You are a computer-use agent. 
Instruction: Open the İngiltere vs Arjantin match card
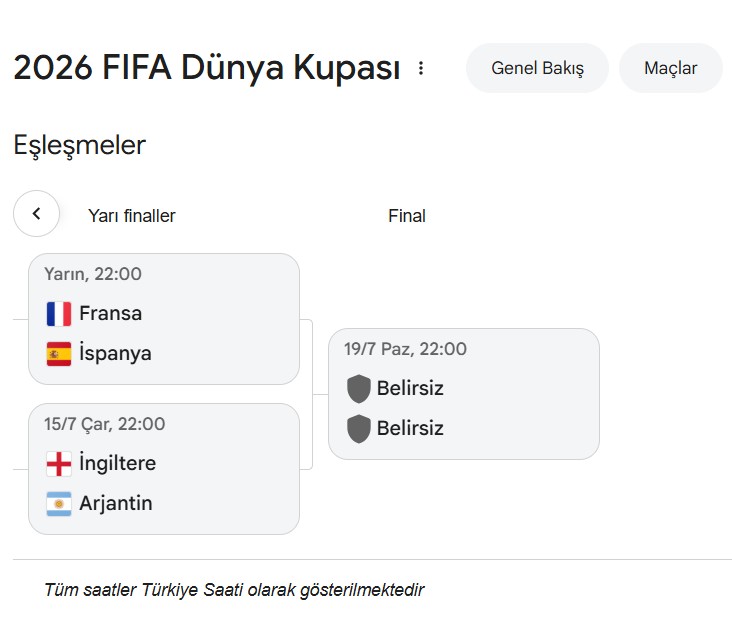tap(164, 469)
